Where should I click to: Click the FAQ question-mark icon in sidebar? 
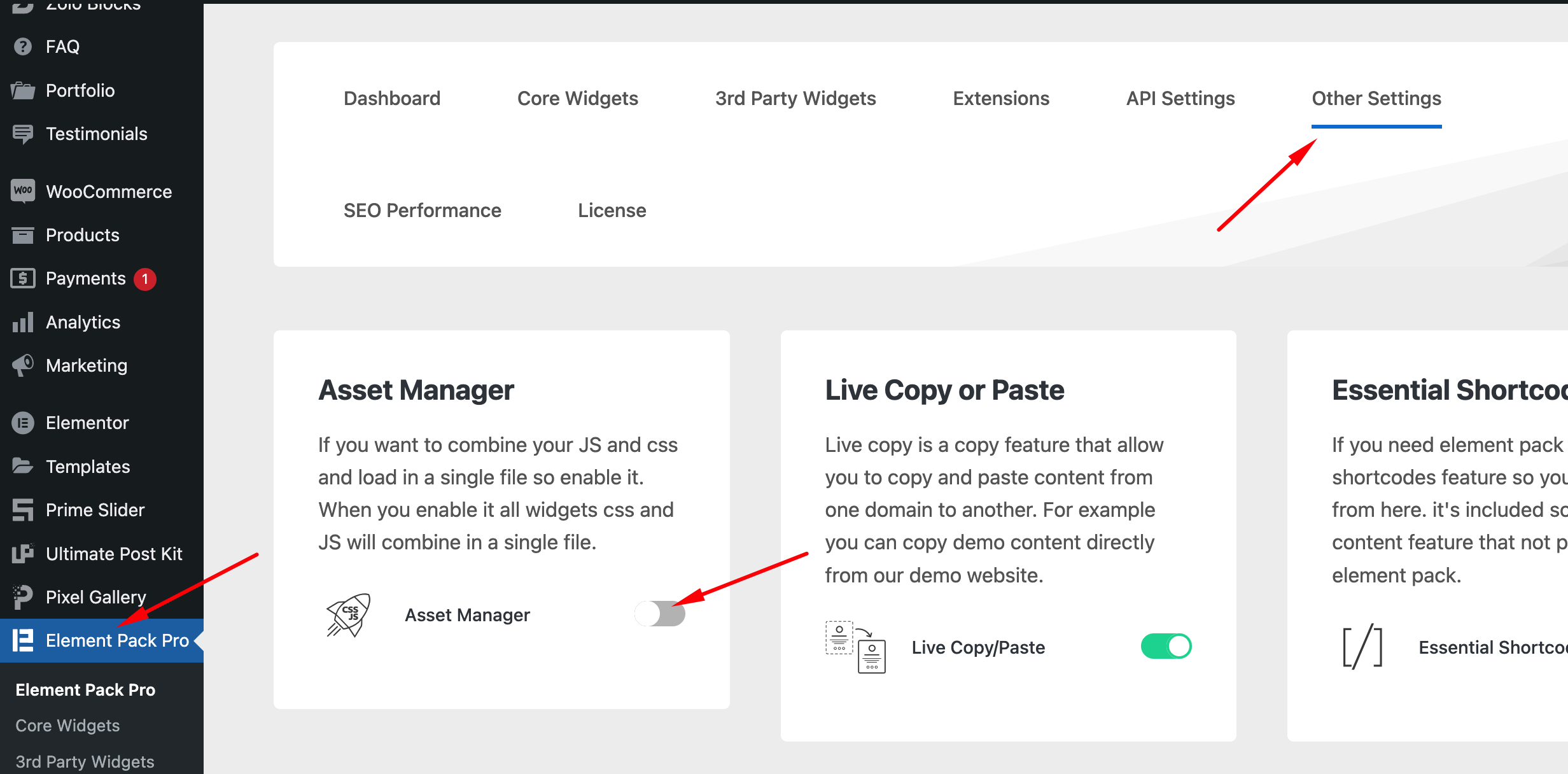(x=23, y=46)
